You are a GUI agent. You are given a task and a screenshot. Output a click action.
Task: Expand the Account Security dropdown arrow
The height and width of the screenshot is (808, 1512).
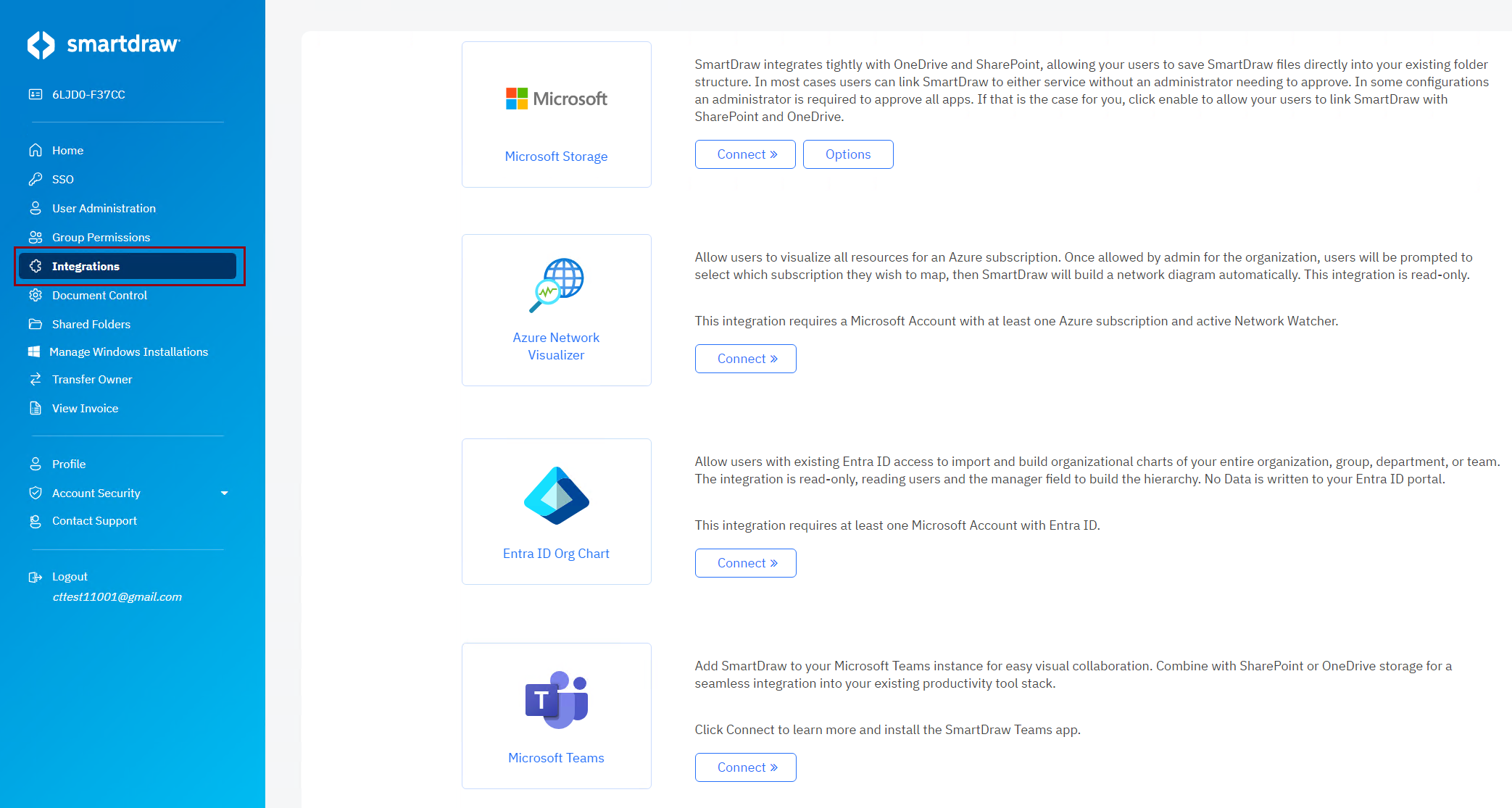click(x=224, y=493)
